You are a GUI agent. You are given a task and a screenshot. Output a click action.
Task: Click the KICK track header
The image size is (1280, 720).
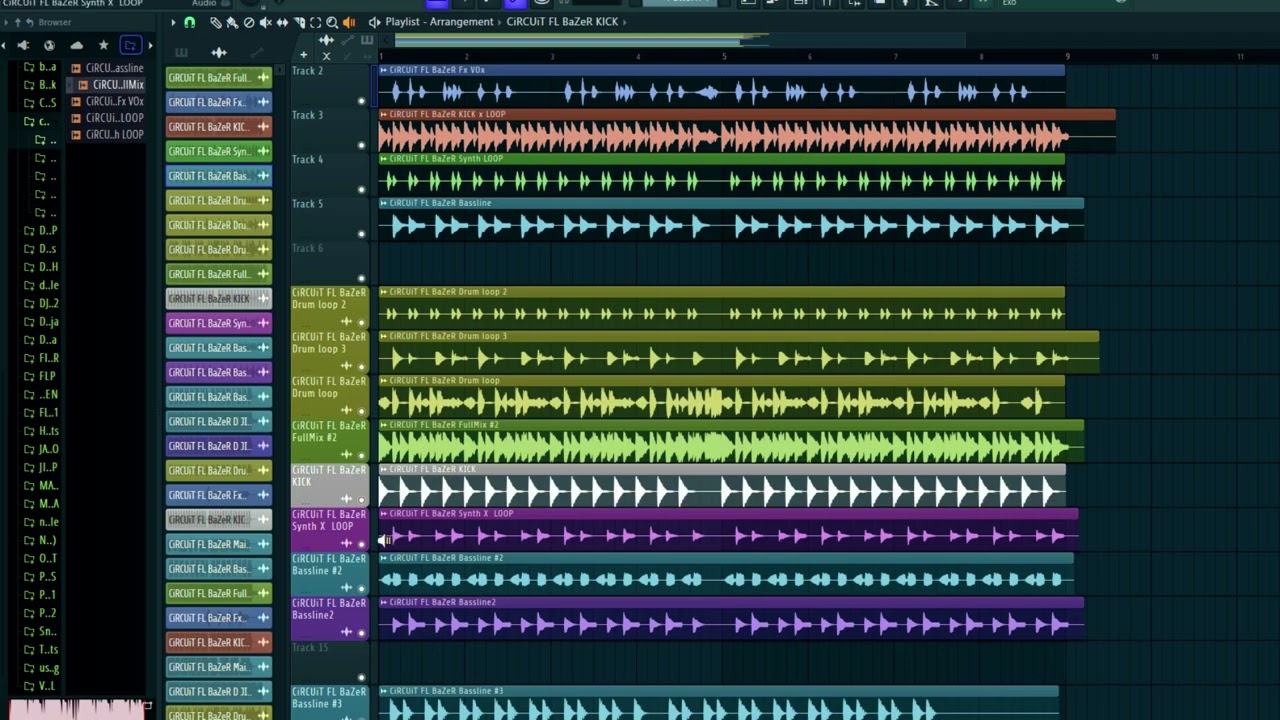(329, 485)
